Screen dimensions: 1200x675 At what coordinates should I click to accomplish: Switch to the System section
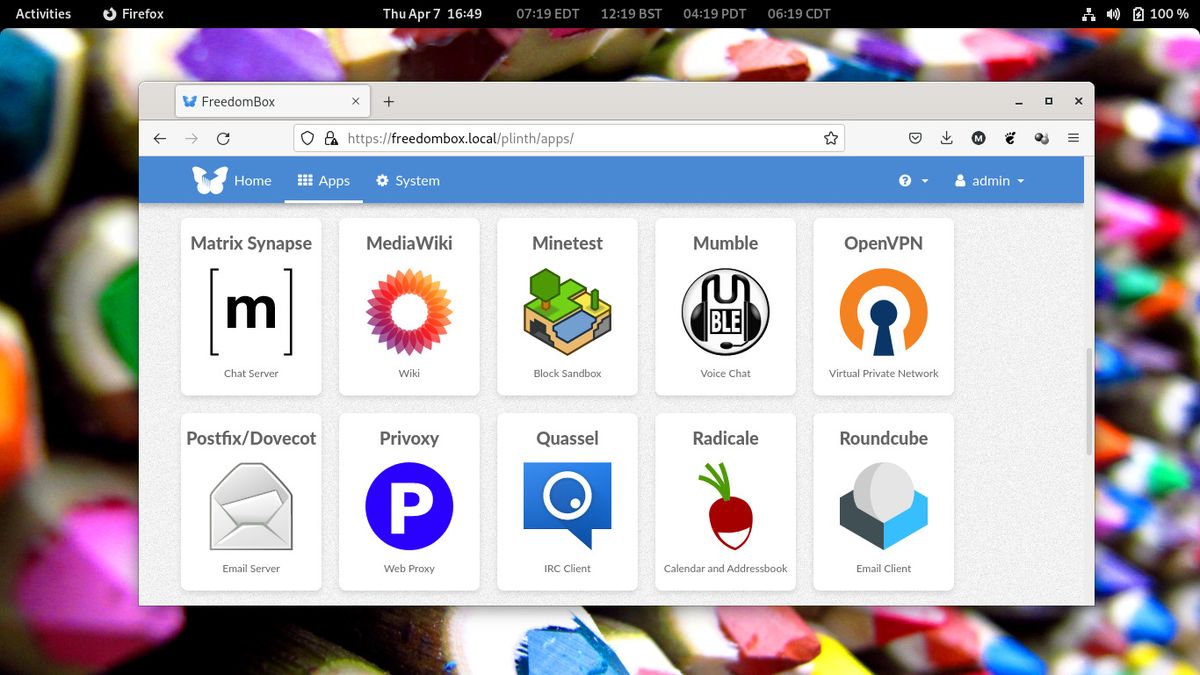[x=408, y=181]
